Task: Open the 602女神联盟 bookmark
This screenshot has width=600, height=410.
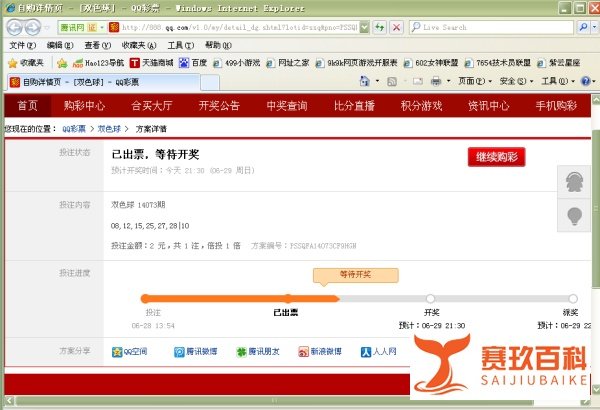Action: pyautogui.click(x=431, y=63)
